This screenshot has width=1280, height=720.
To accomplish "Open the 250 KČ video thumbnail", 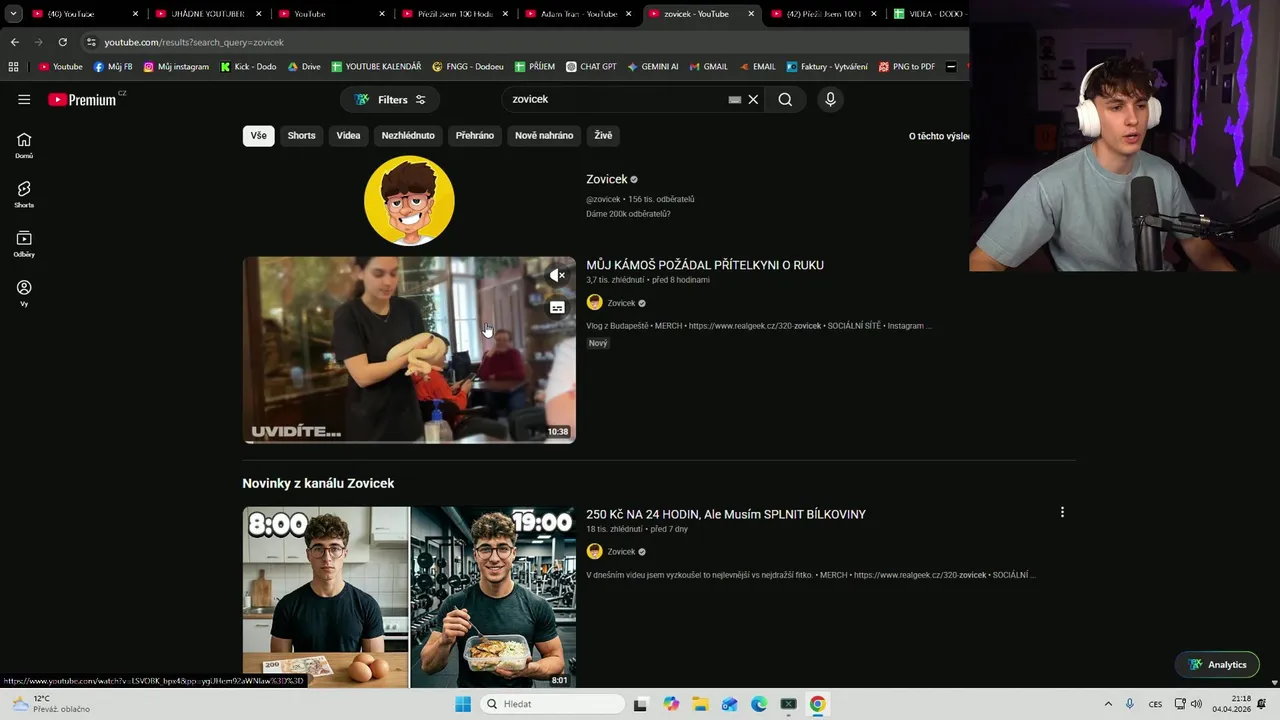I will pos(409,597).
